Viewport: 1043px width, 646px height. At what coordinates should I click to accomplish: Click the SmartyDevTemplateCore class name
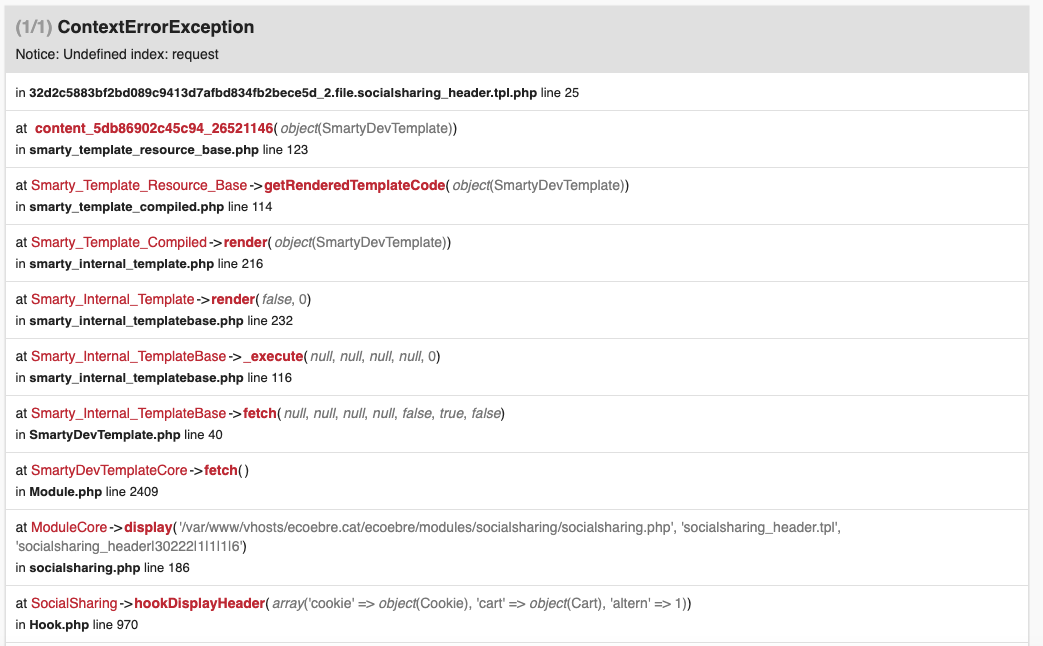click(x=109, y=470)
